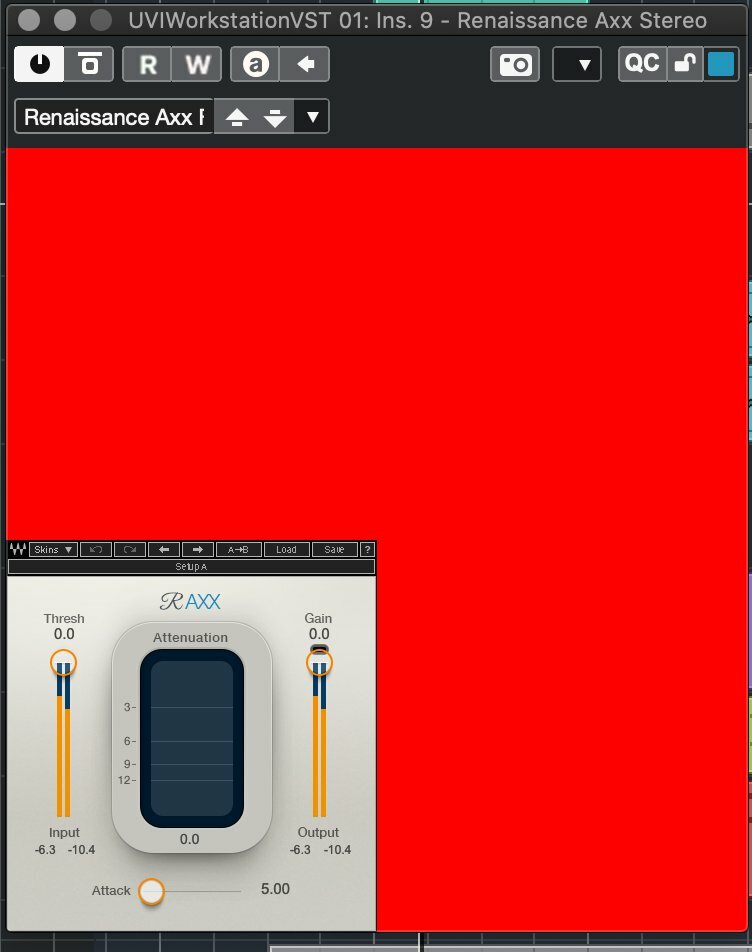
Task: Enable Write automation with W button
Action: coord(197,64)
